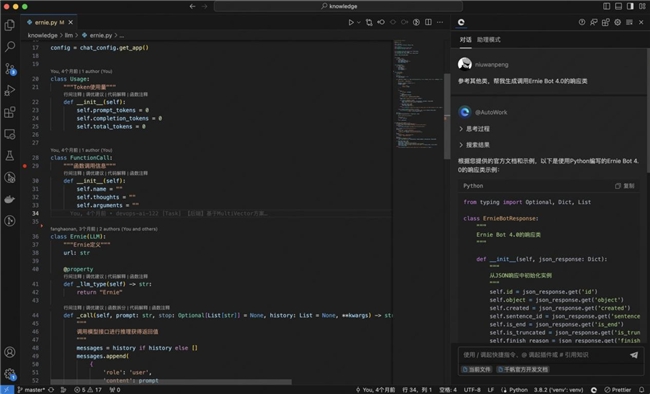Click the editor vertical scrollbar

[x=447, y=116]
